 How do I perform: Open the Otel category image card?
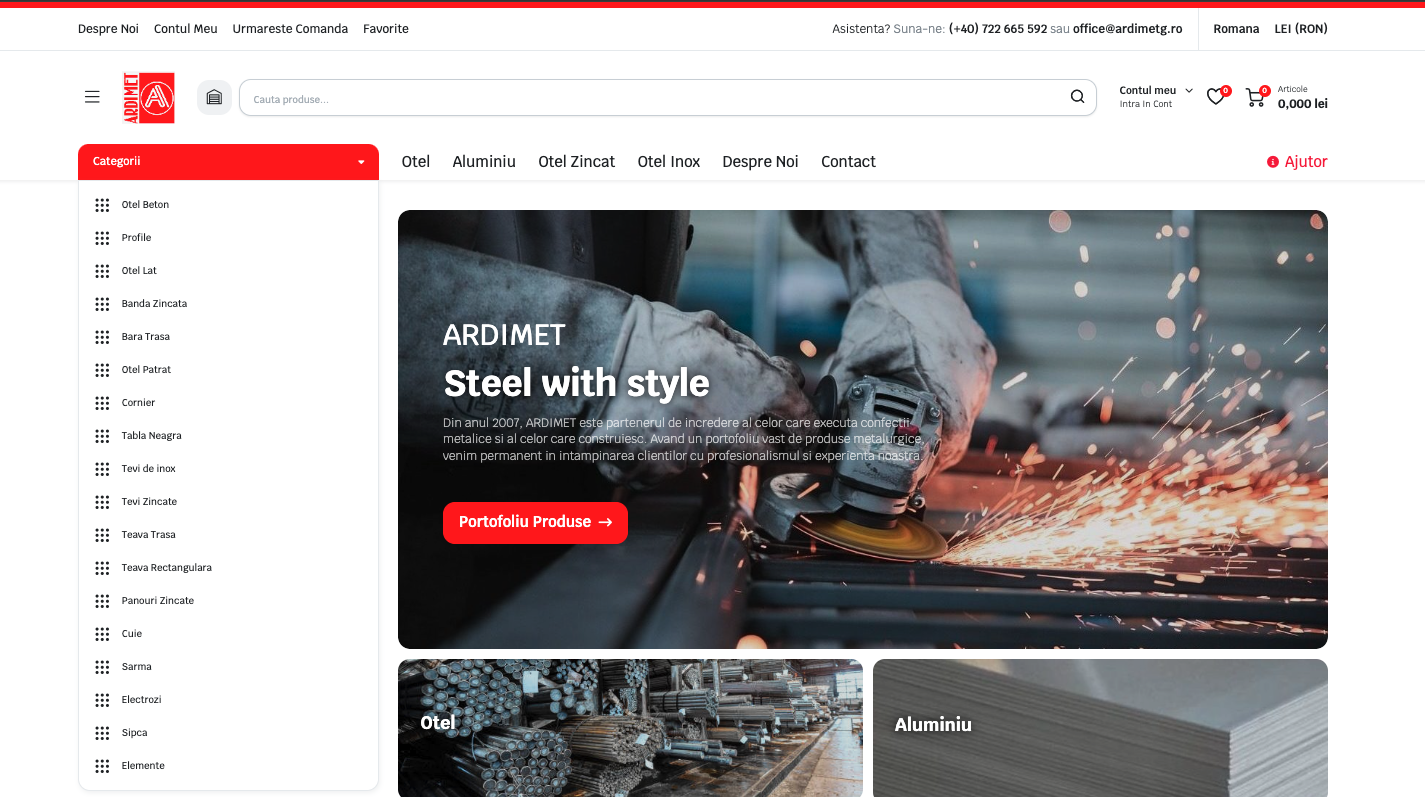click(x=630, y=728)
